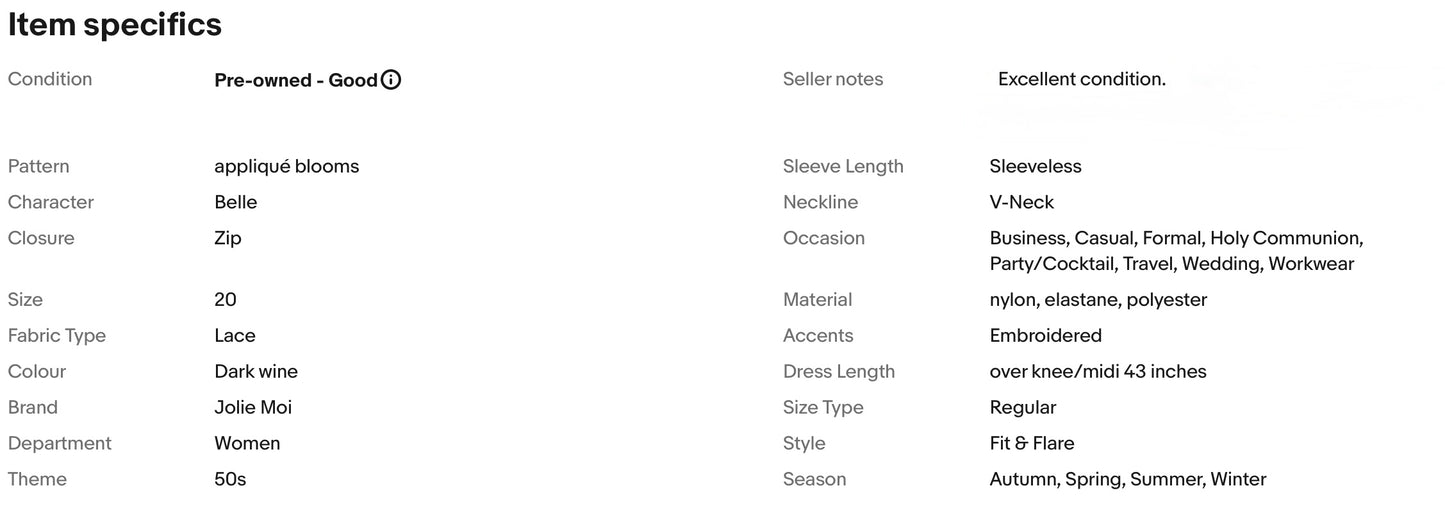Click the info icon beside Pre-owned - Good

coord(391,80)
